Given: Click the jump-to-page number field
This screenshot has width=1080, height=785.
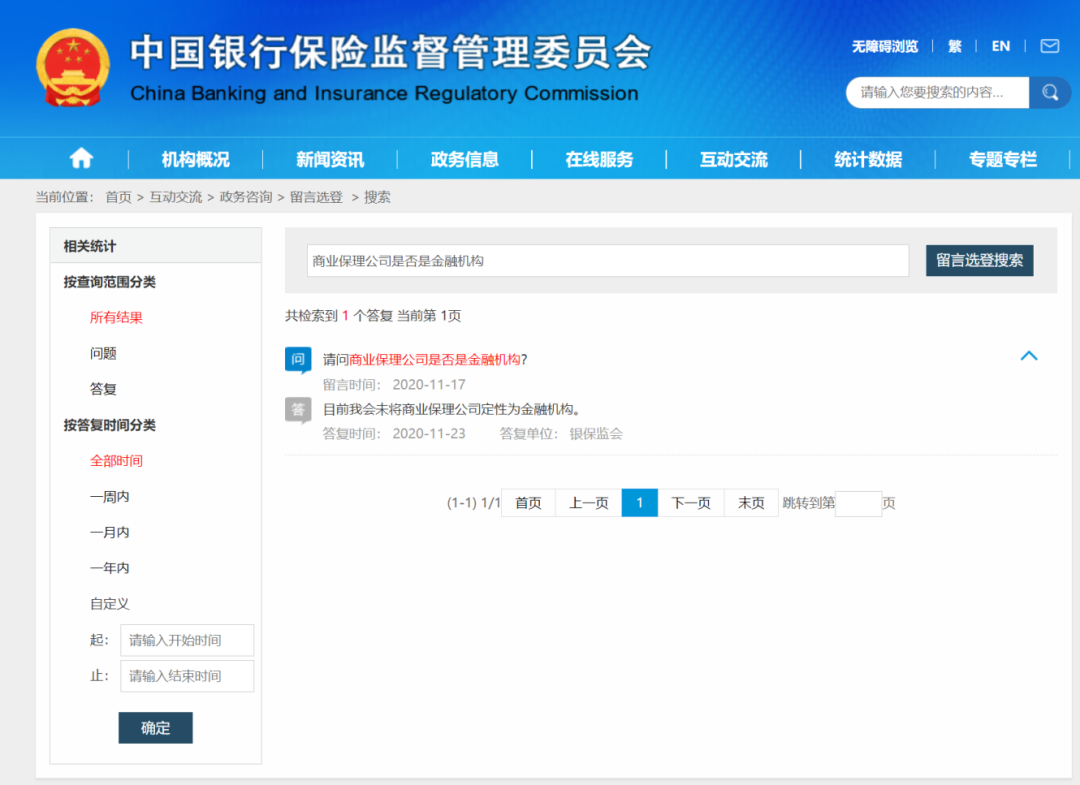Looking at the screenshot, I should click(x=858, y=503).
